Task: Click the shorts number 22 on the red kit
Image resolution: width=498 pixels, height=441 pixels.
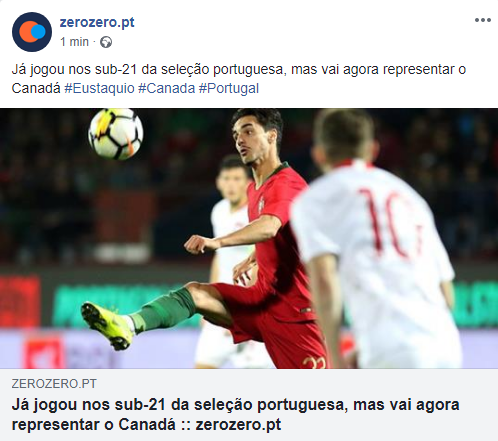Action: coord(314,363)
